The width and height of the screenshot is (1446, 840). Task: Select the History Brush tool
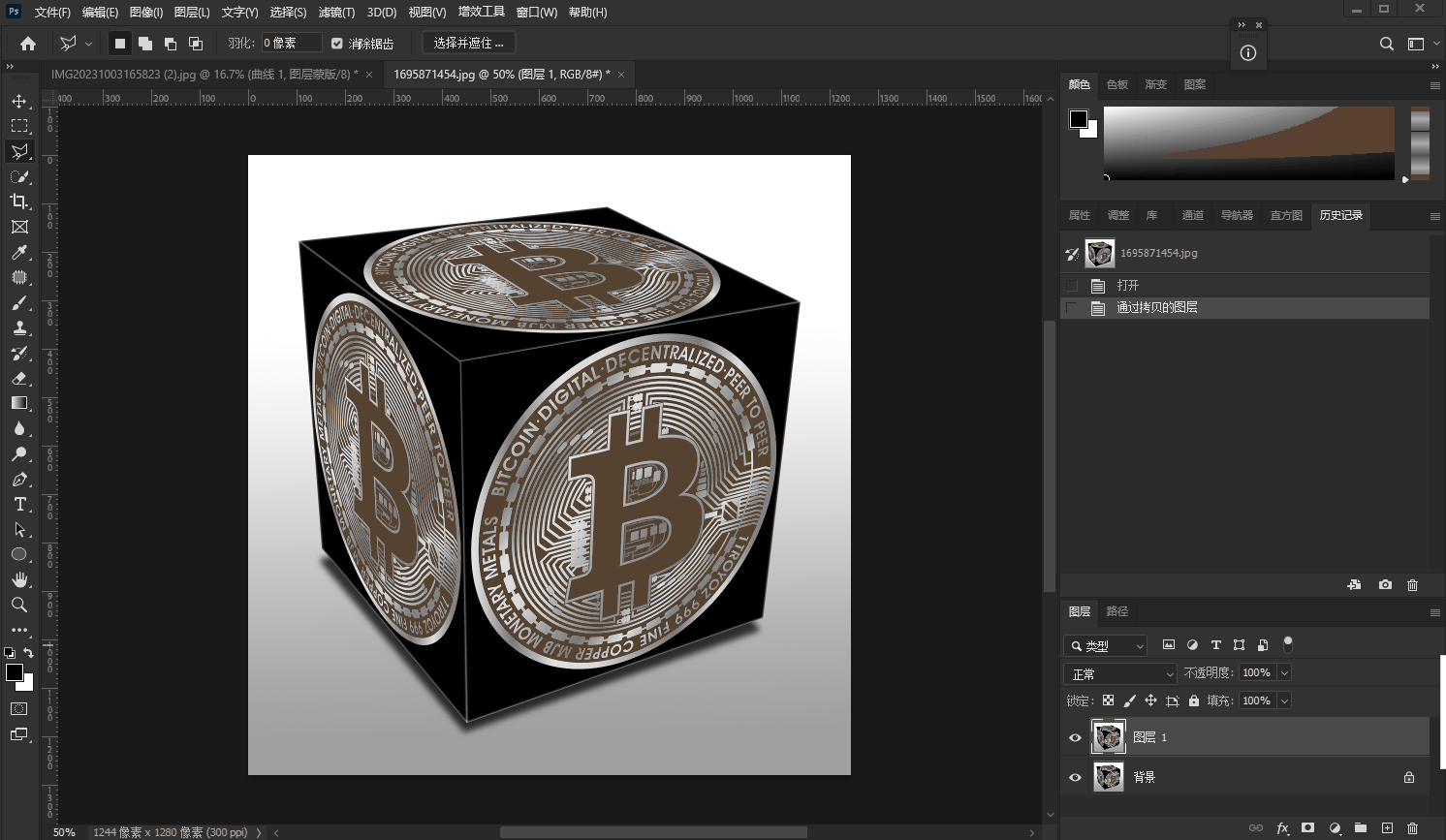[19, 353]
